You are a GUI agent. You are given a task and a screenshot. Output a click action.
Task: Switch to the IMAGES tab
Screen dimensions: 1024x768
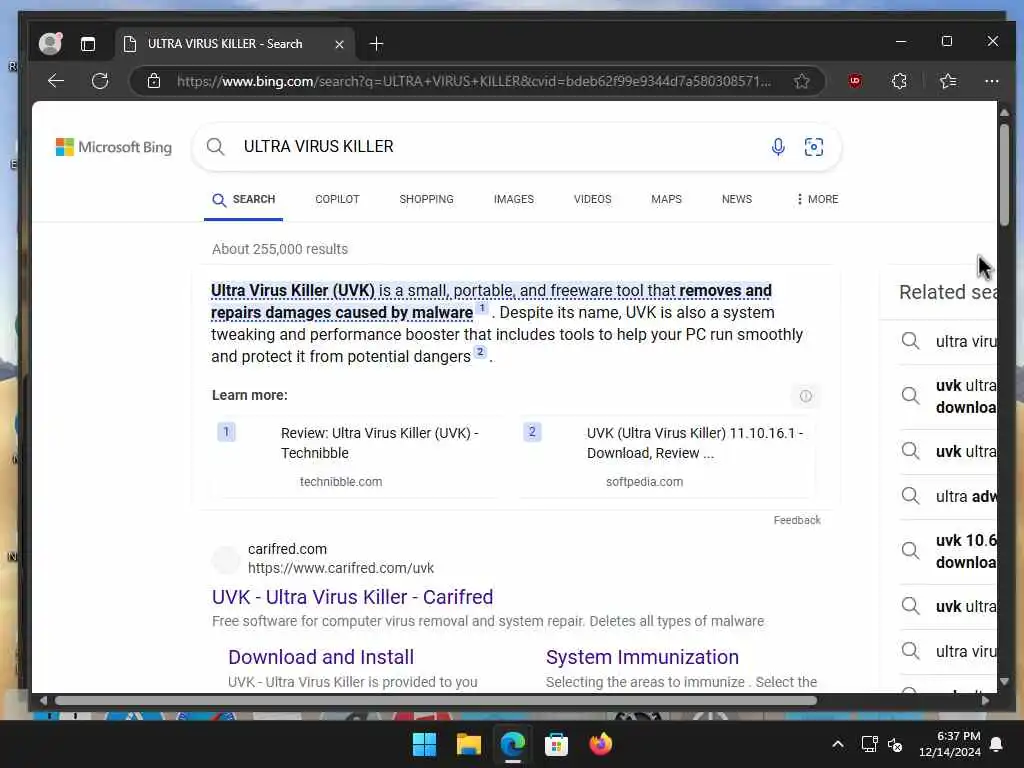click(x=513, y=199)
